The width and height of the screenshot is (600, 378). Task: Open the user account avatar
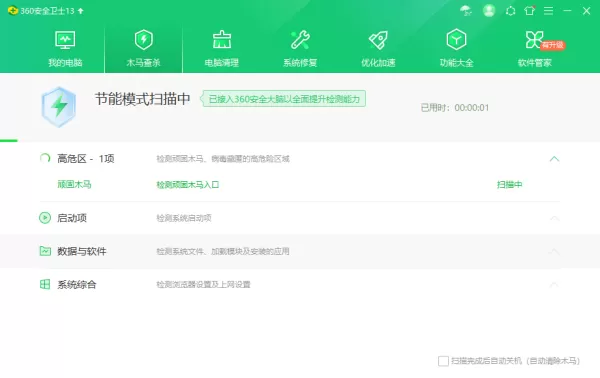pos(489,10)
